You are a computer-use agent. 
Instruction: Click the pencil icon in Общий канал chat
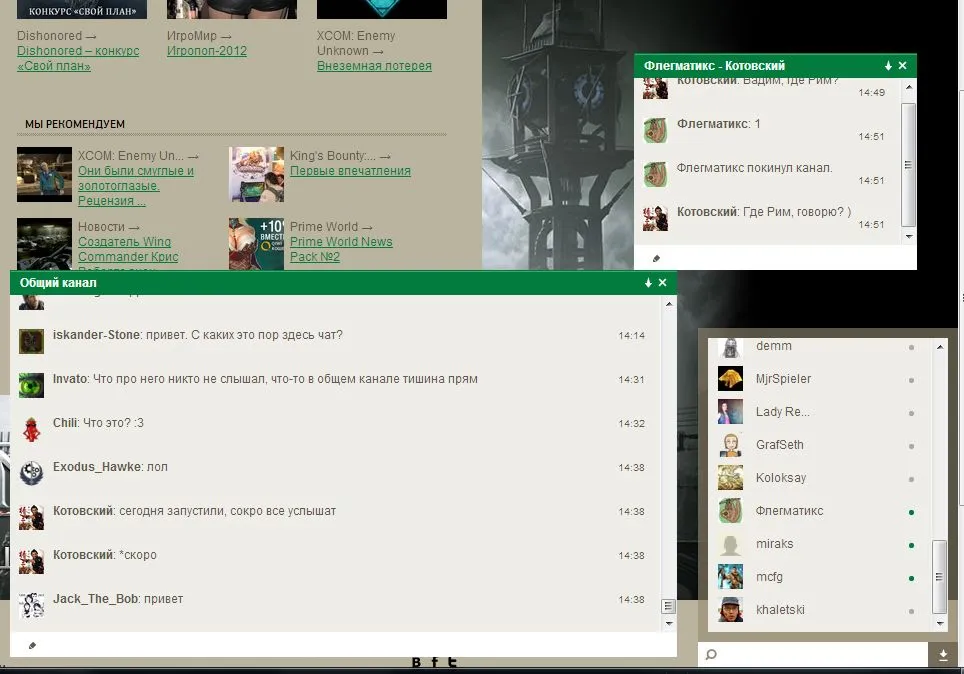[x=32, y=646]
